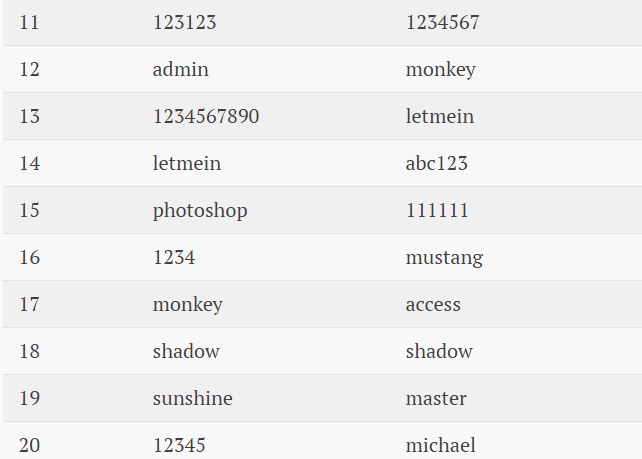Screen dimensions: 642x459
Task: Select the '123123' password cell
Action: pyautogui.click(x=185, y=22)
